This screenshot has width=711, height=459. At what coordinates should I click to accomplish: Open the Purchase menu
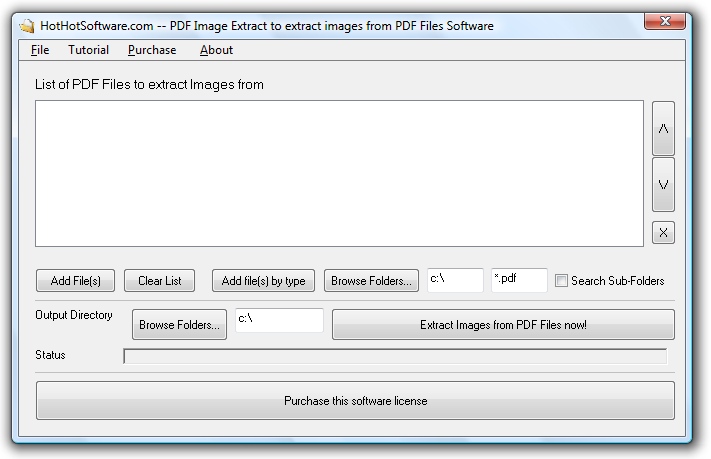152,50
